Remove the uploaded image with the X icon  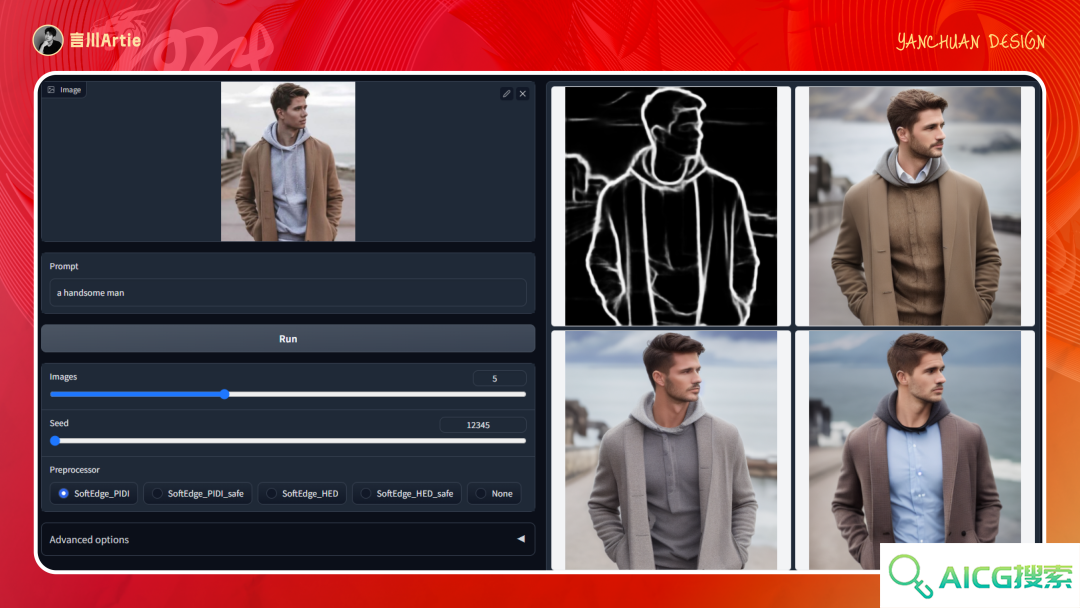pos(523,94)
